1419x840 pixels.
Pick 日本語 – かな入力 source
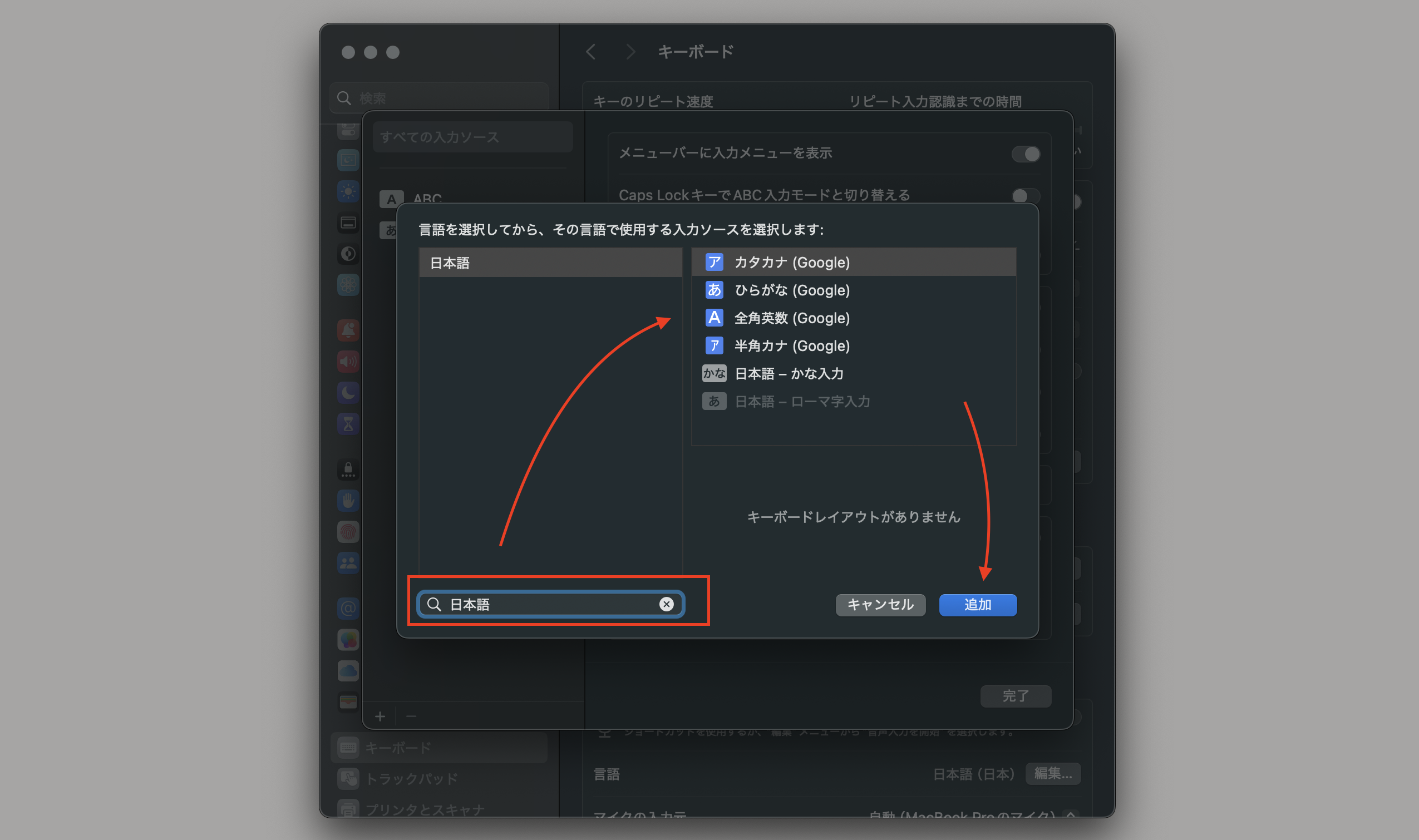click(x=853, y=373)
